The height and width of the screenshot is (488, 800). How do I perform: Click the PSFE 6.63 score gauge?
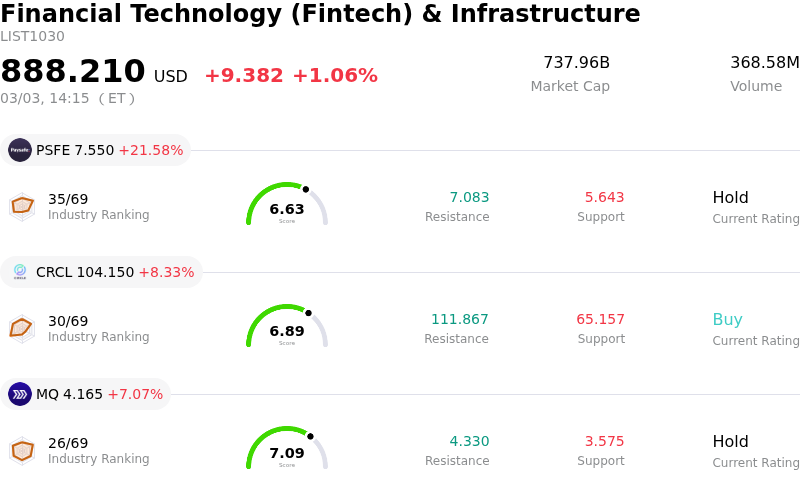pos(287,205)
